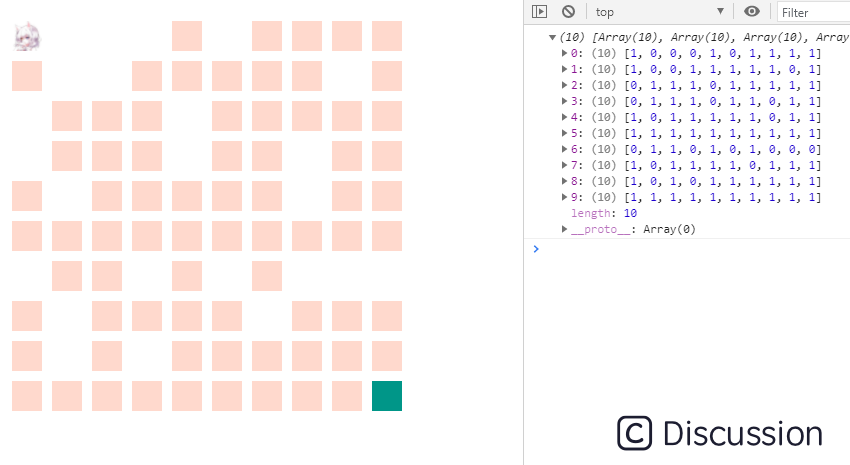Expand array row 1
The image size is (850, 465).
click(564, 69)
